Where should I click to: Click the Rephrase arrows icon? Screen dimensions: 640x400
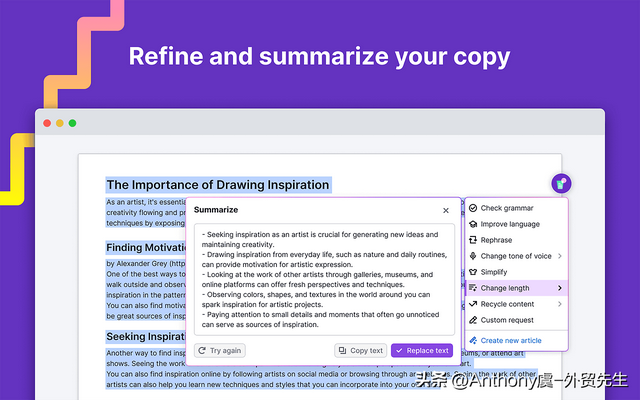tap(473, 240)
